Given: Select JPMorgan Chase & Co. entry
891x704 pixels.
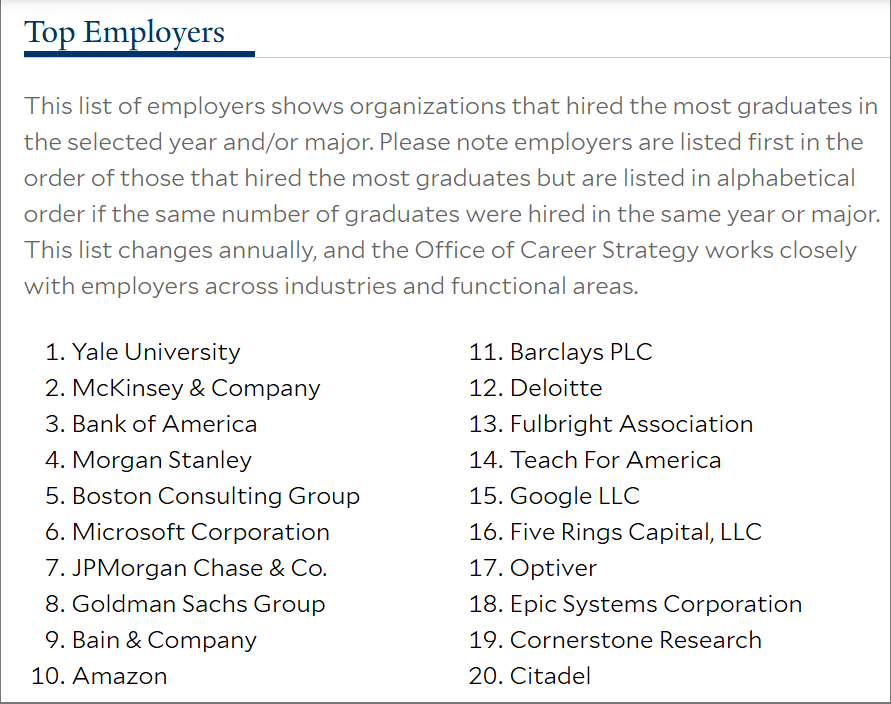Looking at the screenshot, I should 199,568.
